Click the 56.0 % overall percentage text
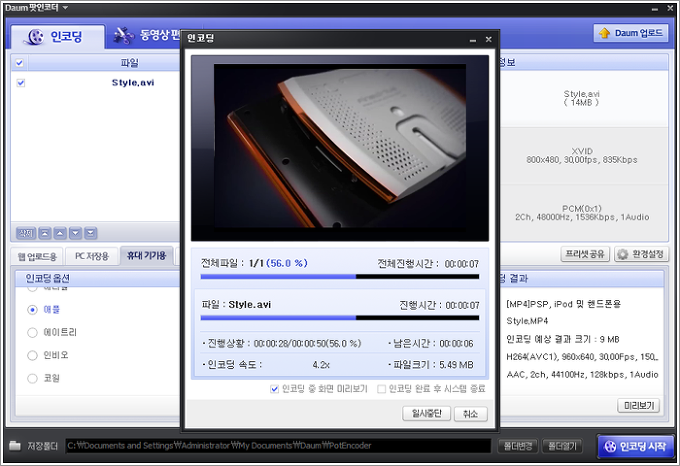 click(x=287, y=263)
